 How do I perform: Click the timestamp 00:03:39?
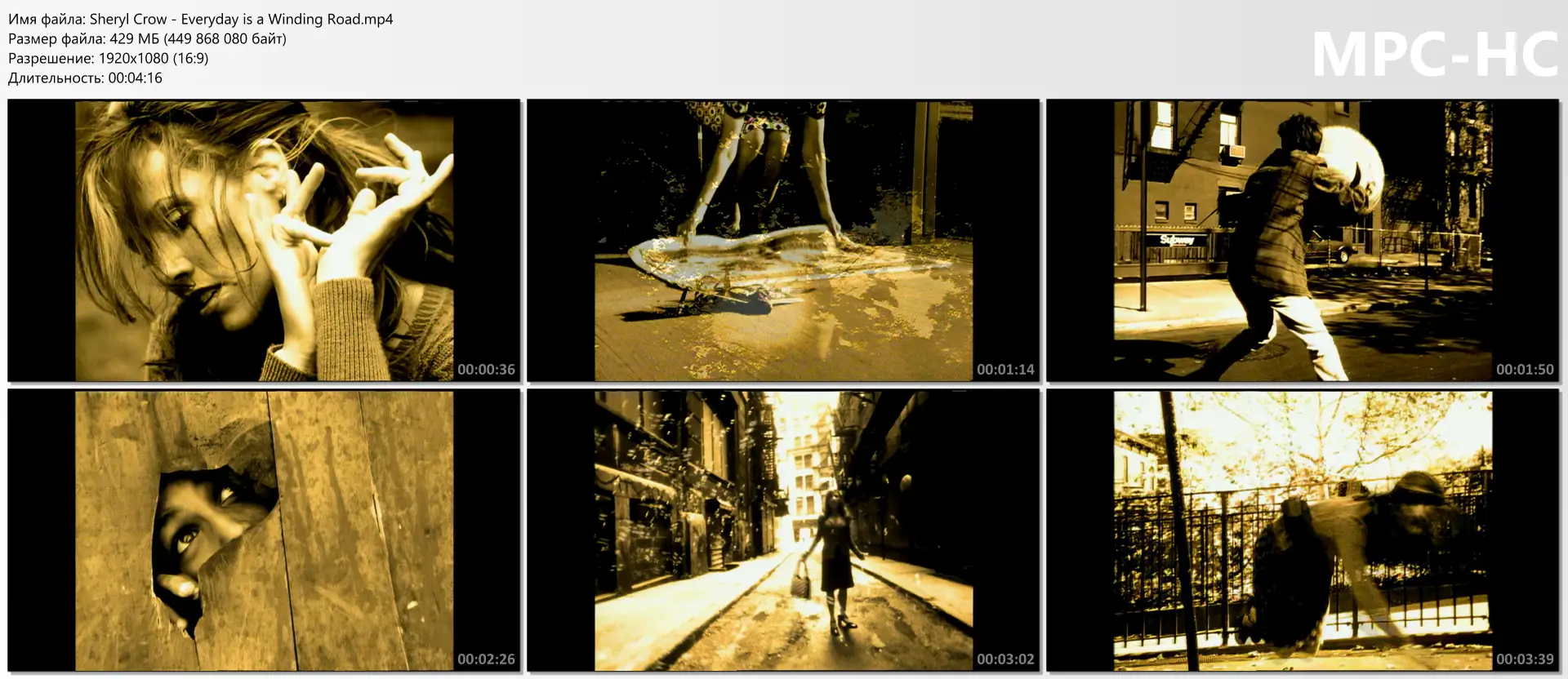(1525, 659)
